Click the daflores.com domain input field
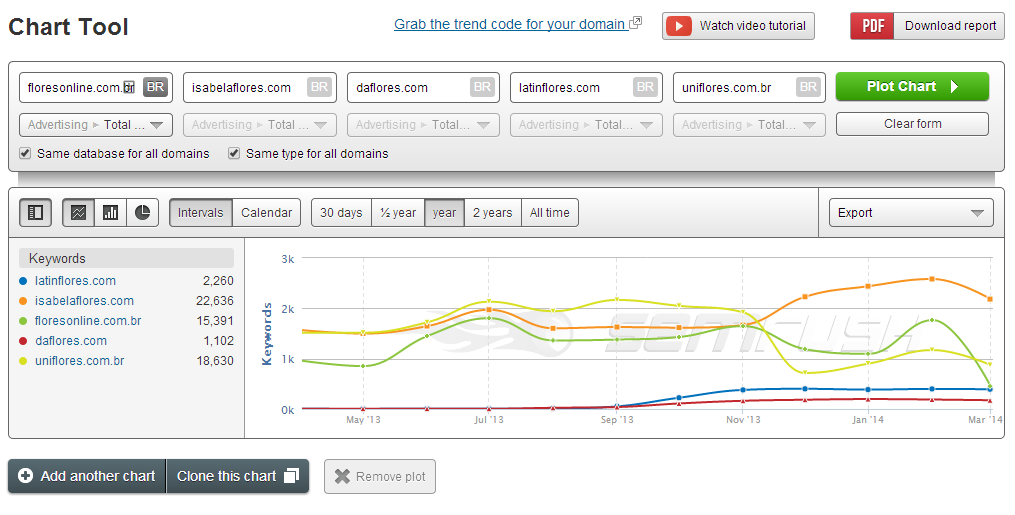The width and height of the screenshot is (1015, 515). point(410,88)
